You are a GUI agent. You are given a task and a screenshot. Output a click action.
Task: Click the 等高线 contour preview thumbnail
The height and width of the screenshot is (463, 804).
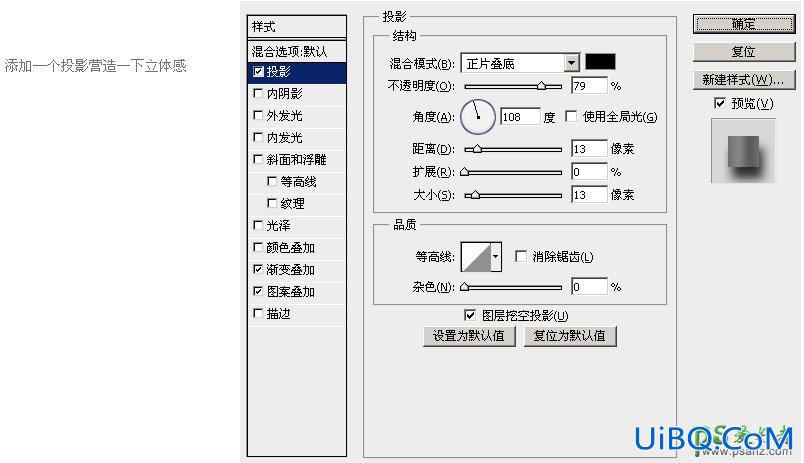(476, 257)
